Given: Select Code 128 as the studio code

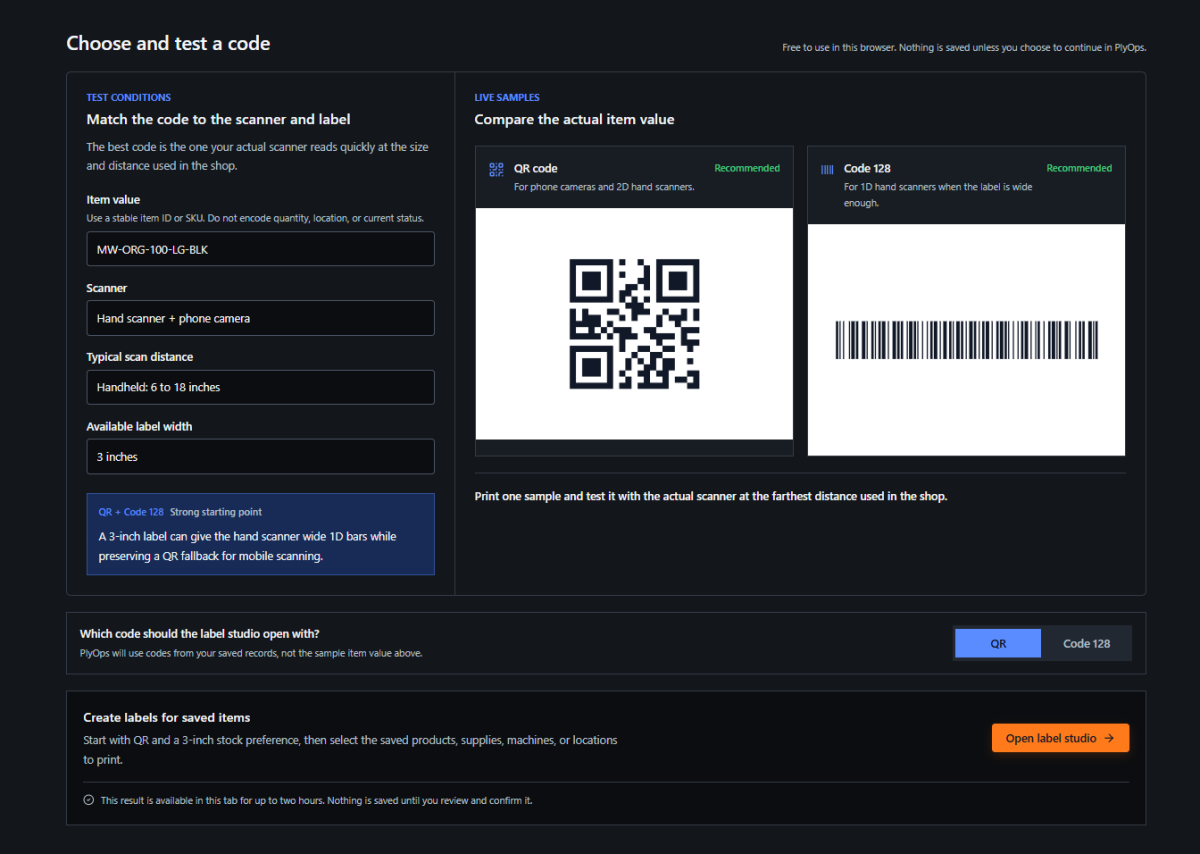Looking at the screenshot, I should click(1086, 643).
